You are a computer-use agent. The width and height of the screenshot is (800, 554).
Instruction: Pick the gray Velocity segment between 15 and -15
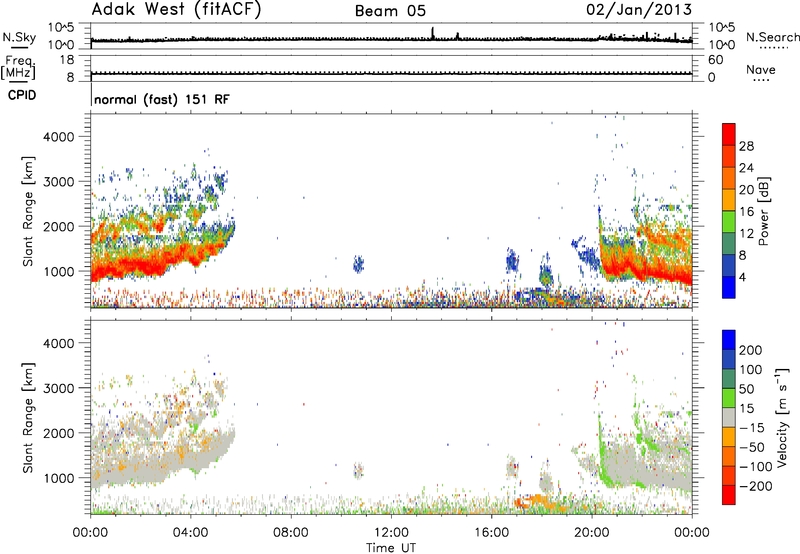pos(729,417)
